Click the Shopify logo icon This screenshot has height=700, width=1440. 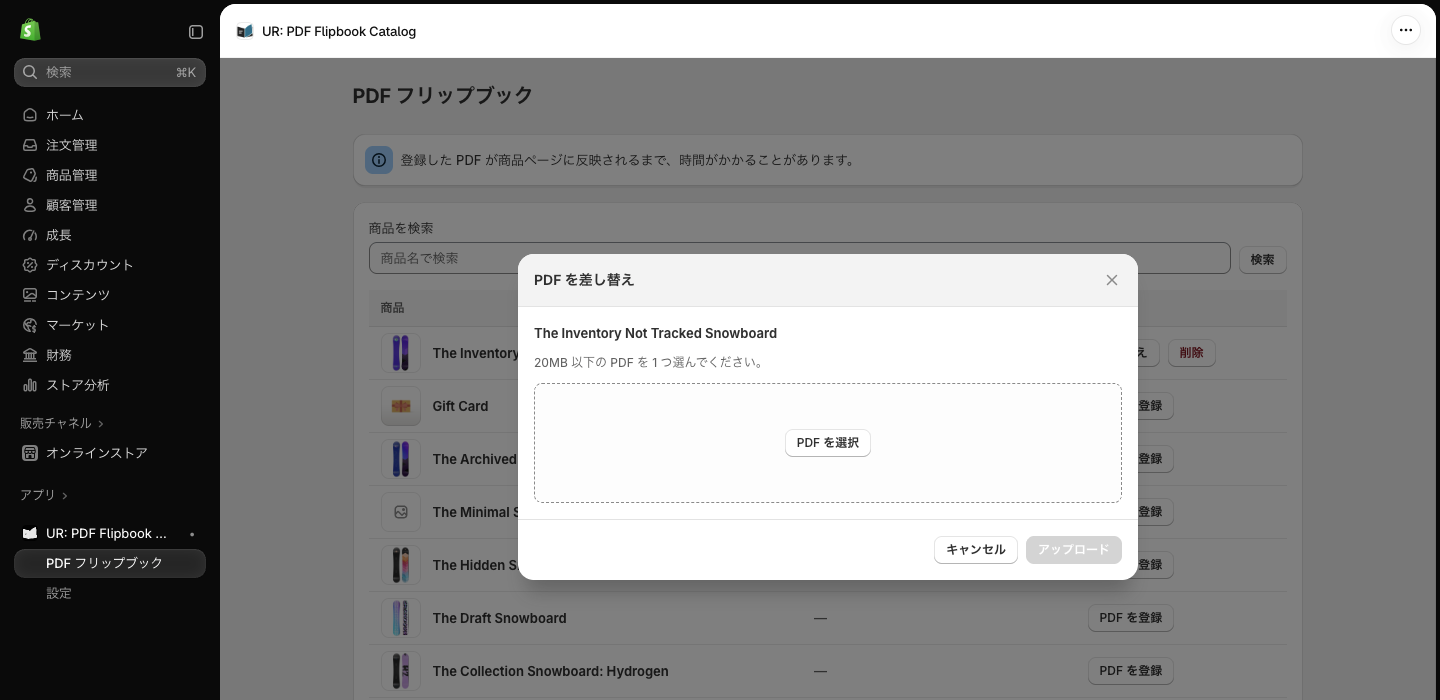click(x=30, y=30)
